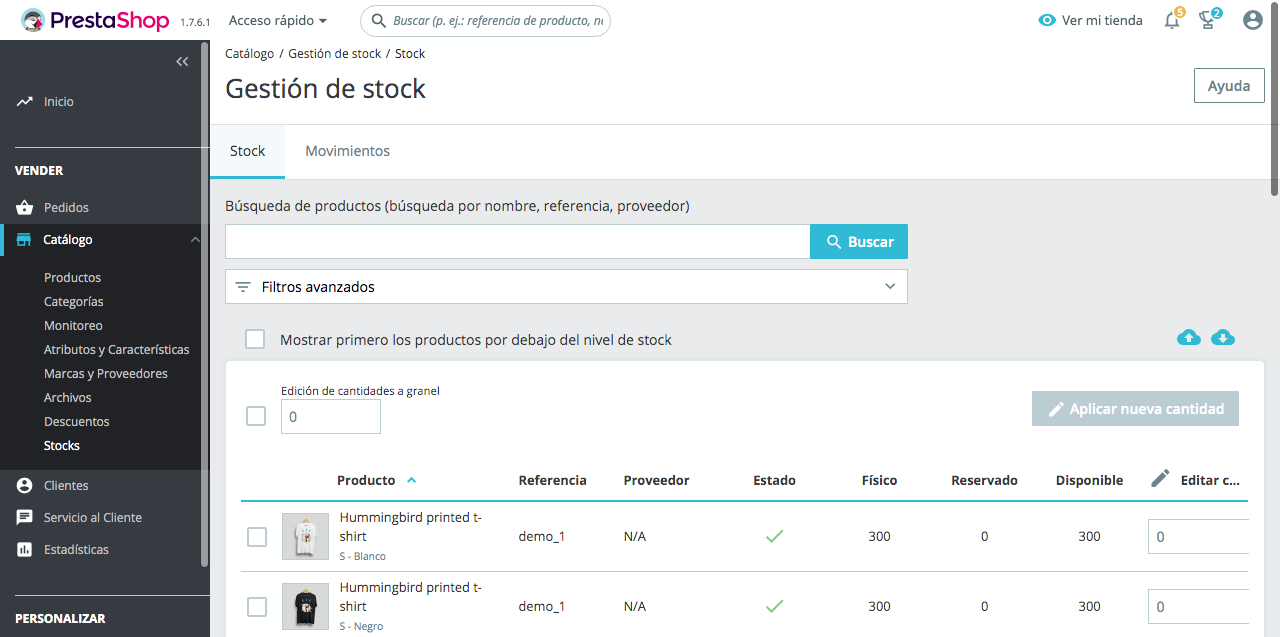Click the user profile avatar icon

point(1253,20)
